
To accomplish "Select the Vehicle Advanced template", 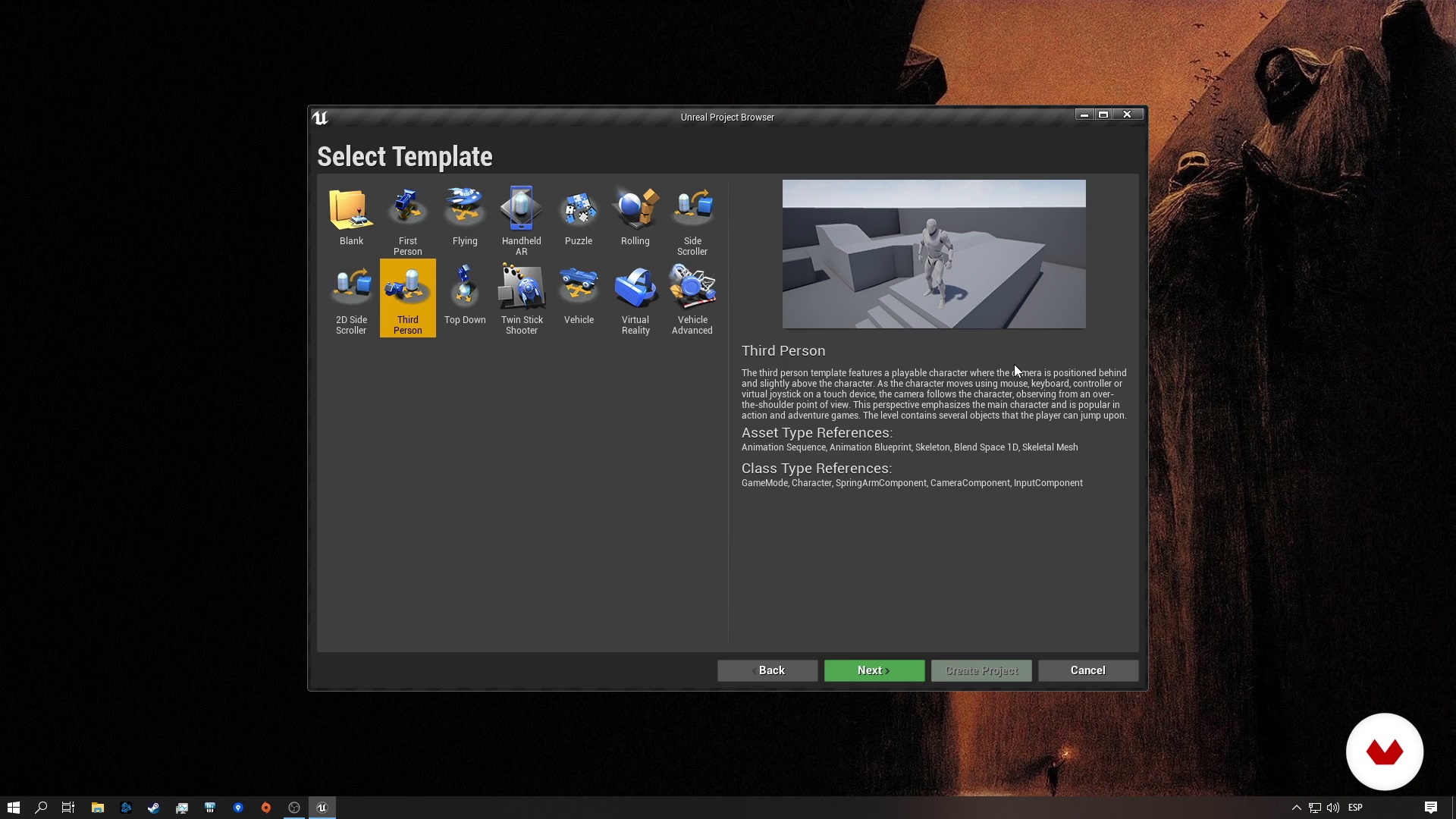I will coord(692,289).
